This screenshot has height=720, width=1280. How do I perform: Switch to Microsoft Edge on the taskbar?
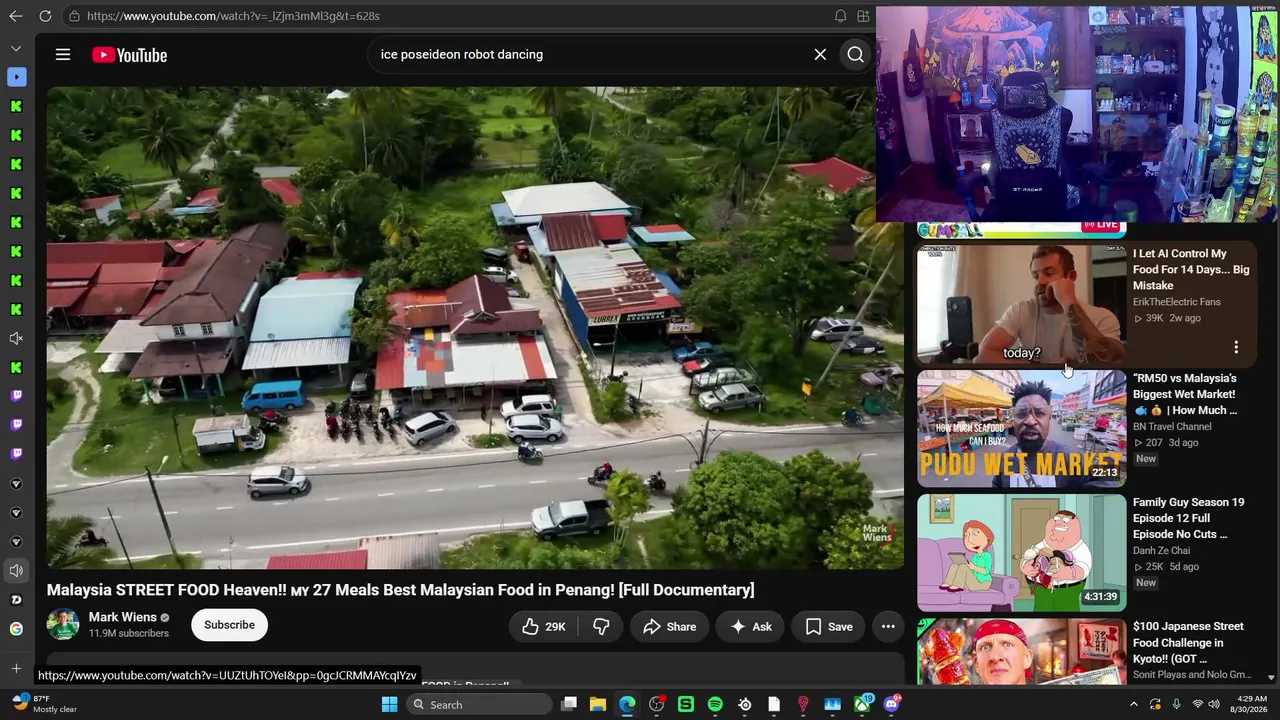pos(627,705)
